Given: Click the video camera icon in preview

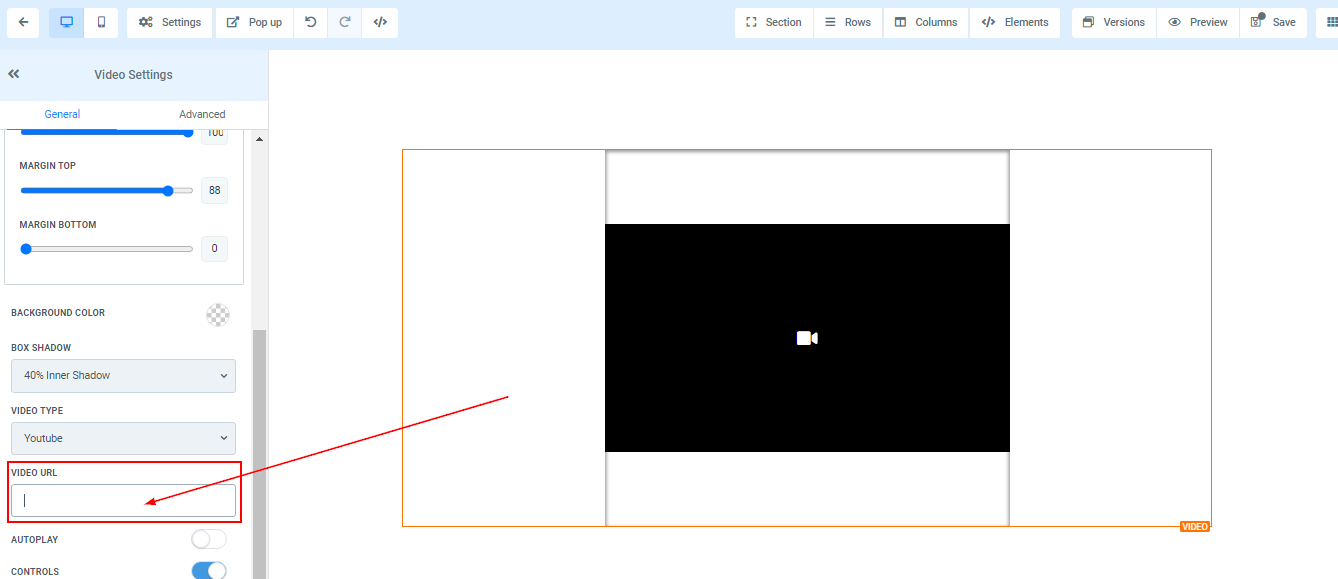Looking at the screenshot, I should [x=807, y=338].
